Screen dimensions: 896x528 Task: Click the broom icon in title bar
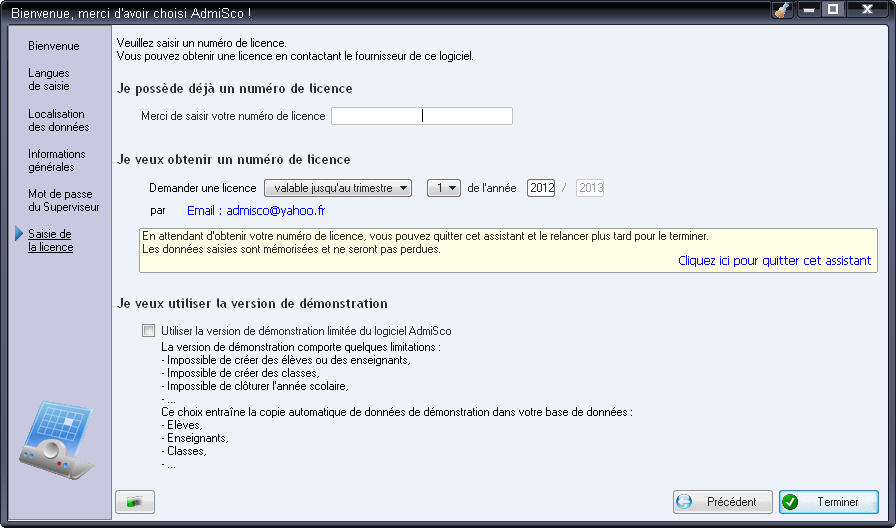[x=783, y=10]
